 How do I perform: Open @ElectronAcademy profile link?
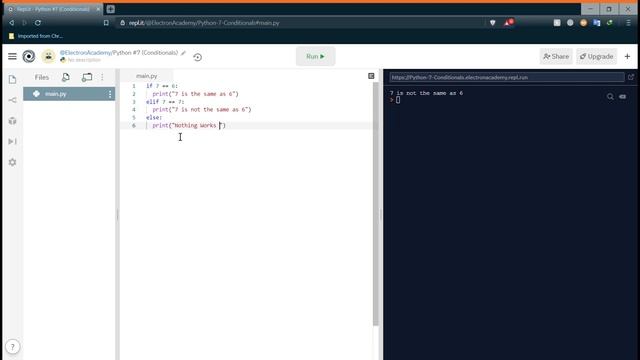coord(85,53)
